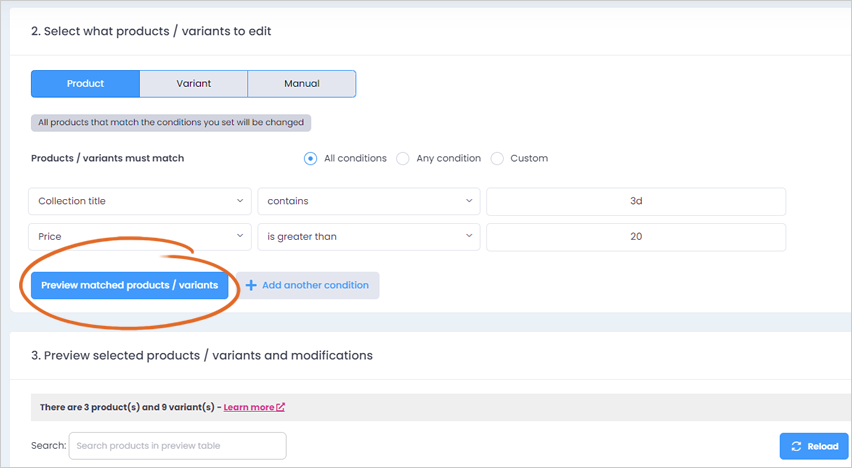The width and height of the screenshot is (852, 468).
Task: Open the Learn more link
Action: tap(249, 407)
